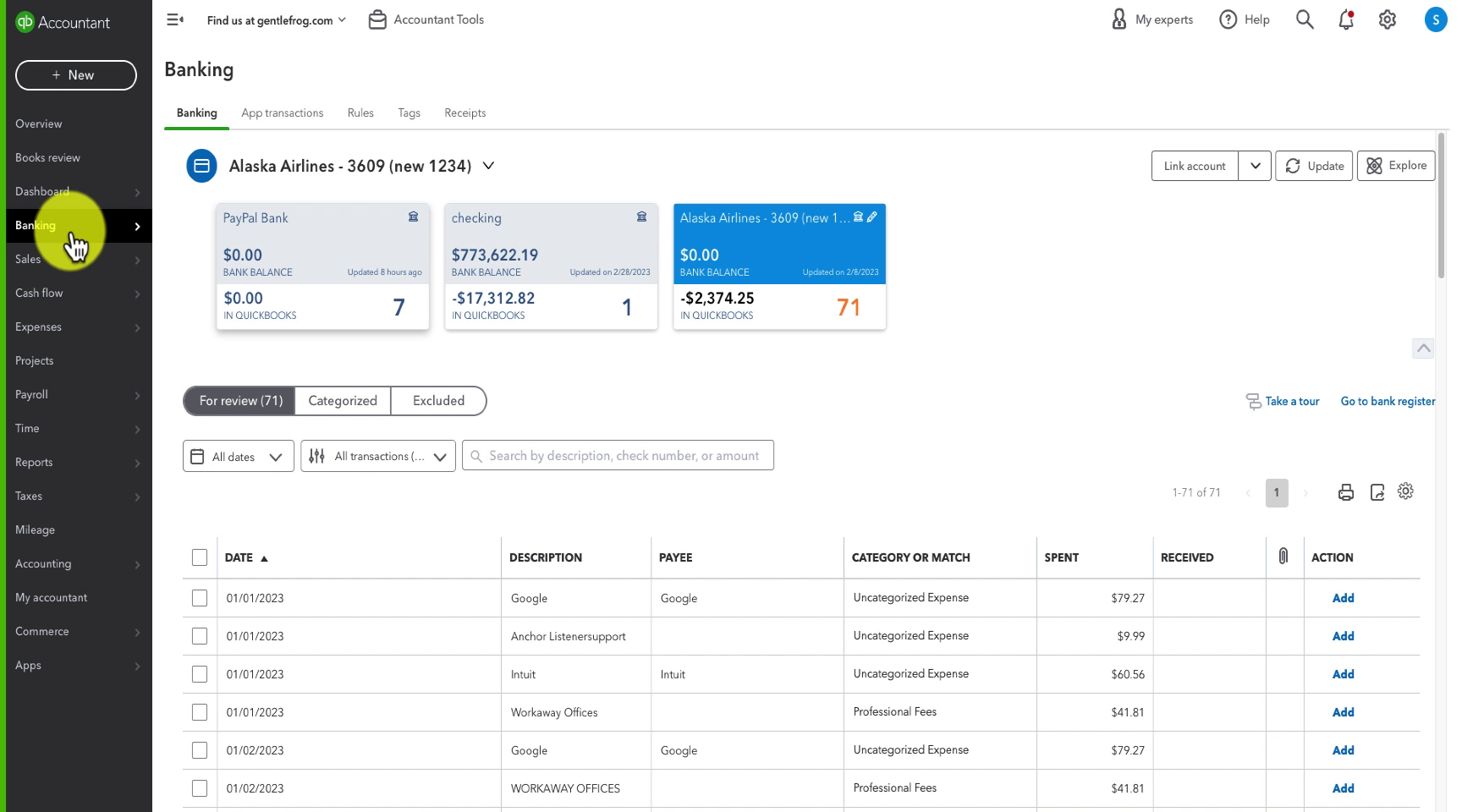
Task: Click the QuickBooks Accountant logo
Action: (63, 23)
